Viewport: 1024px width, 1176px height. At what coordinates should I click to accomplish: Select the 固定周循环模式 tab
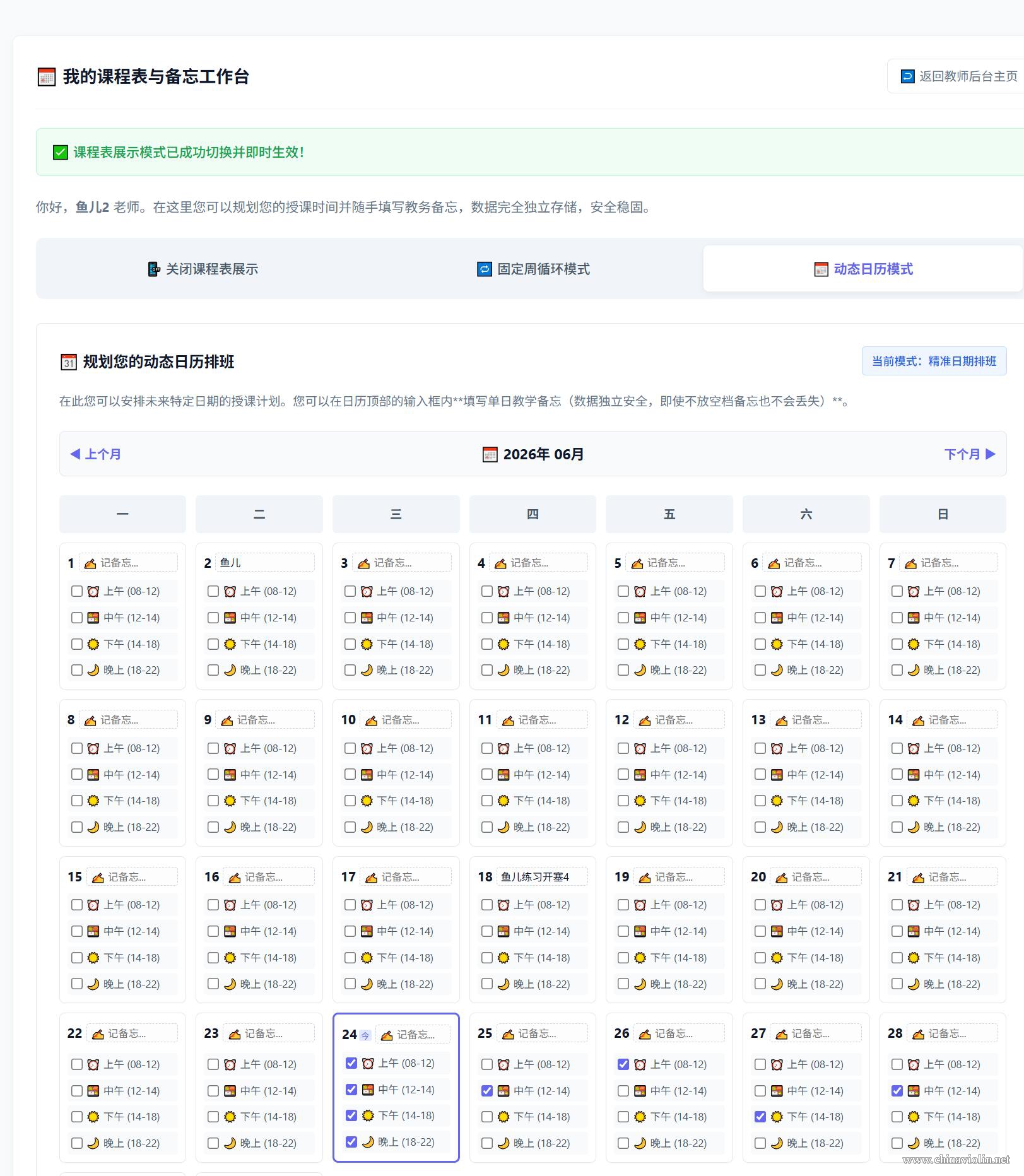[533, 269]
